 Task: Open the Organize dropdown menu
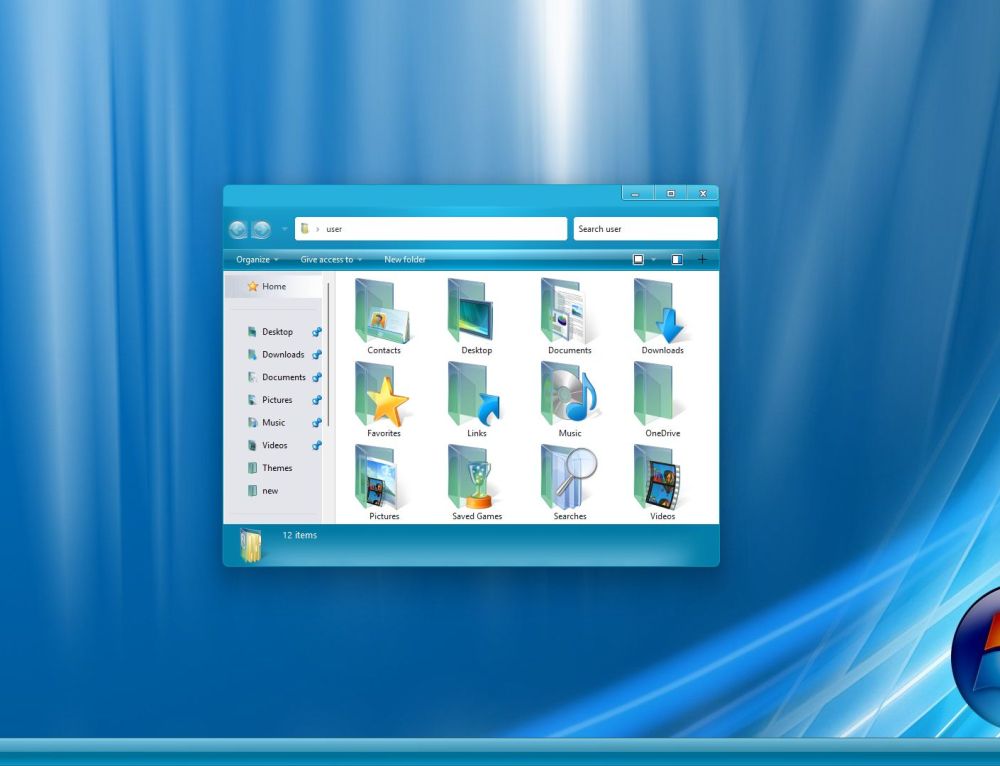[254, 259]
